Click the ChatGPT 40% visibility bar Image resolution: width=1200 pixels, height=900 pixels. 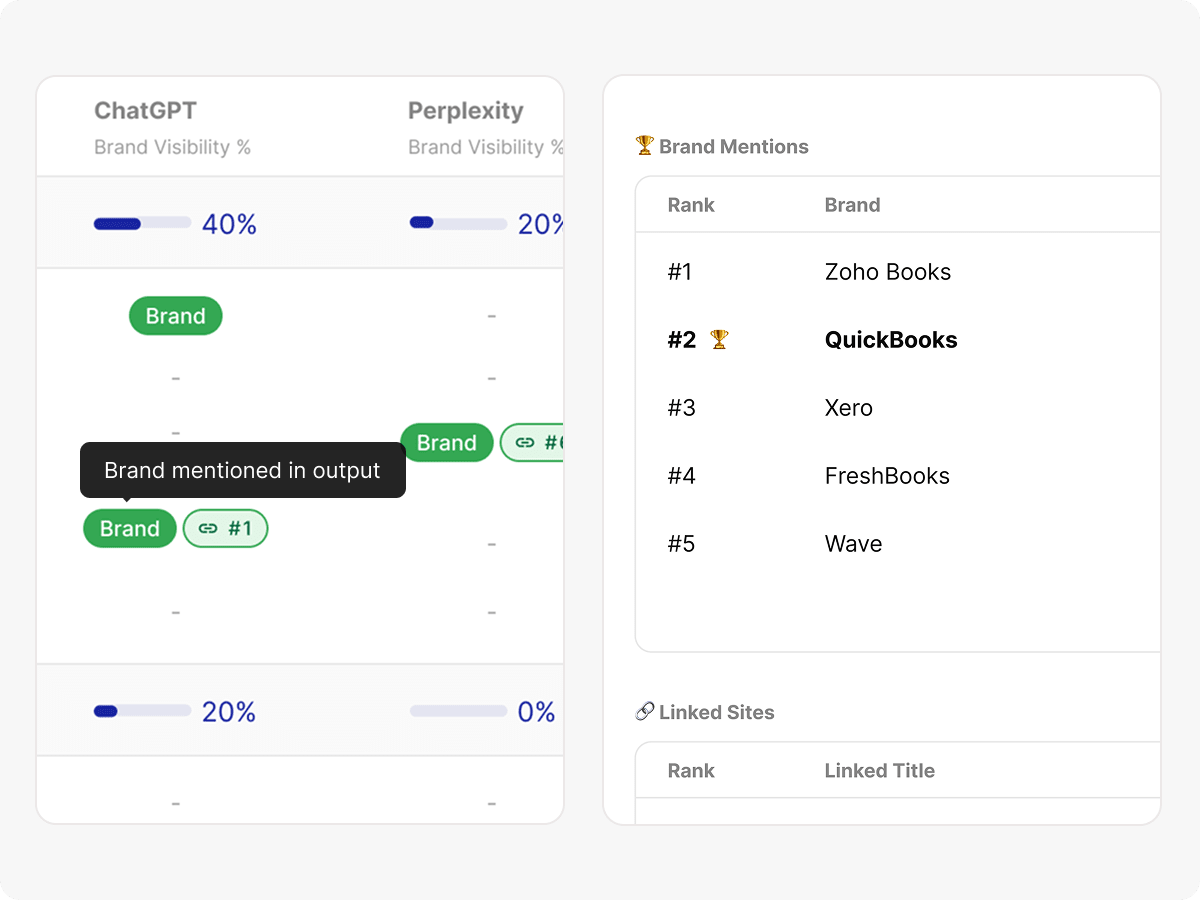(142, 224)
